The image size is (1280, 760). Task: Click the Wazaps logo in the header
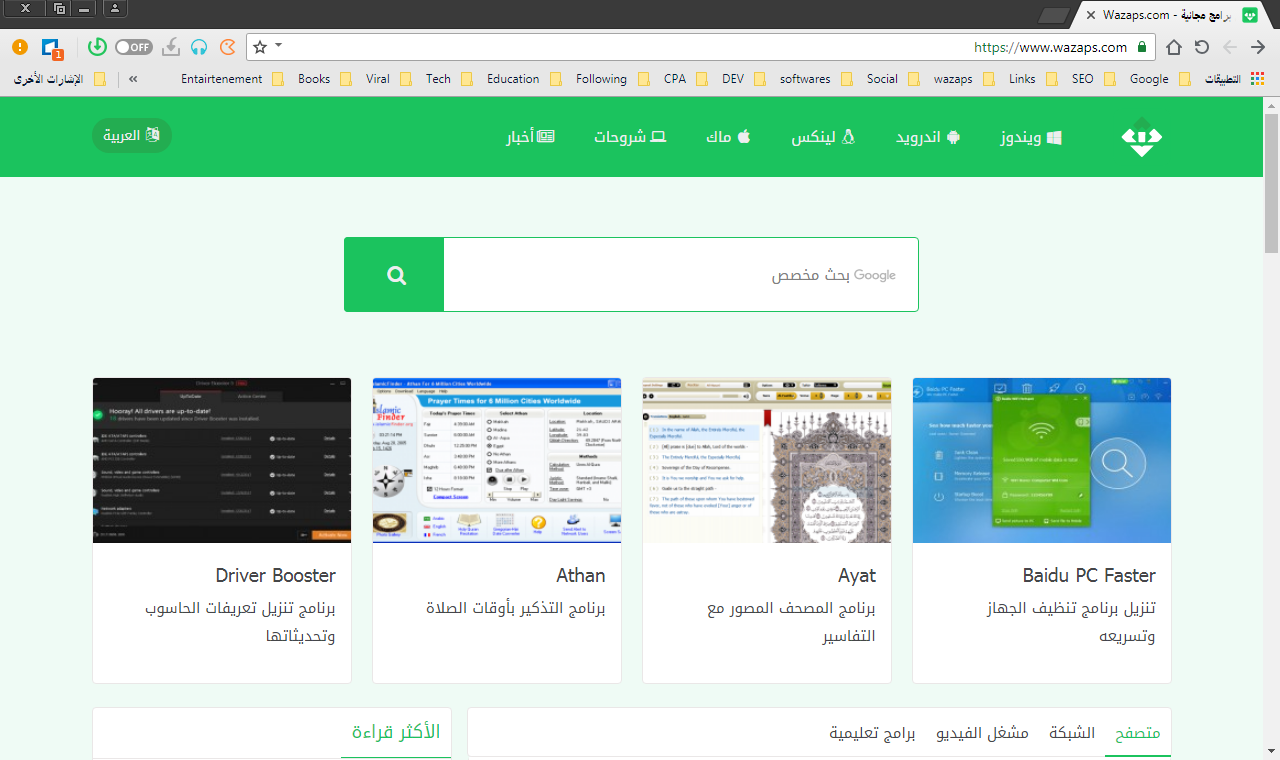pyautogui.click(x=1141, y=138)
